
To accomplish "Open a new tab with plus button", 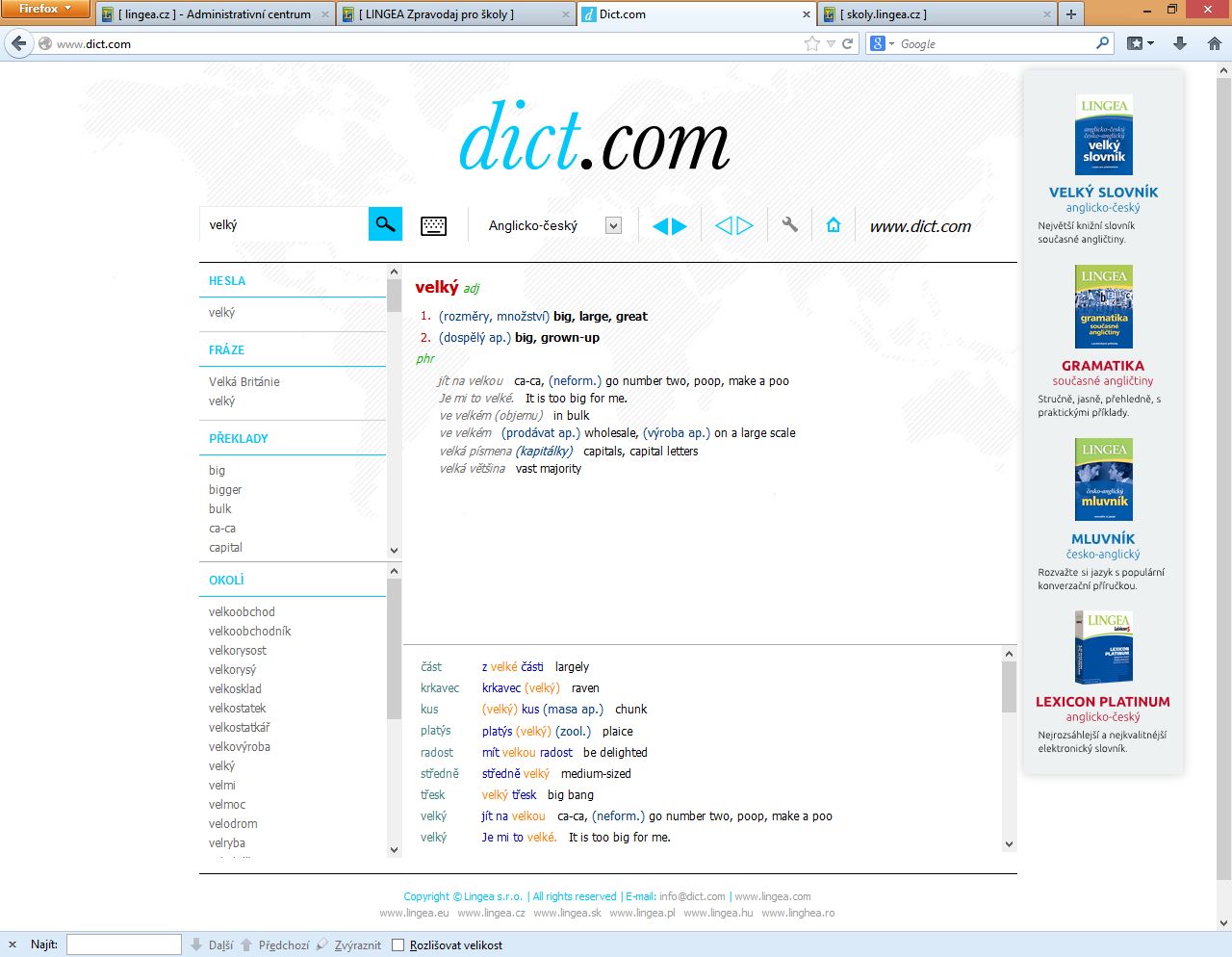I will [x=1071, y=14].
